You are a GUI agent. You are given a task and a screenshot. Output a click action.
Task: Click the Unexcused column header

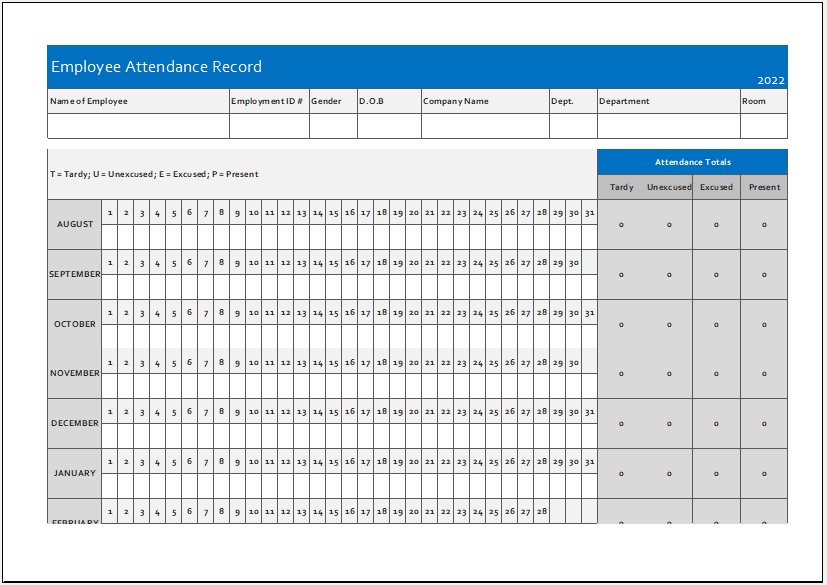[669, 187]
